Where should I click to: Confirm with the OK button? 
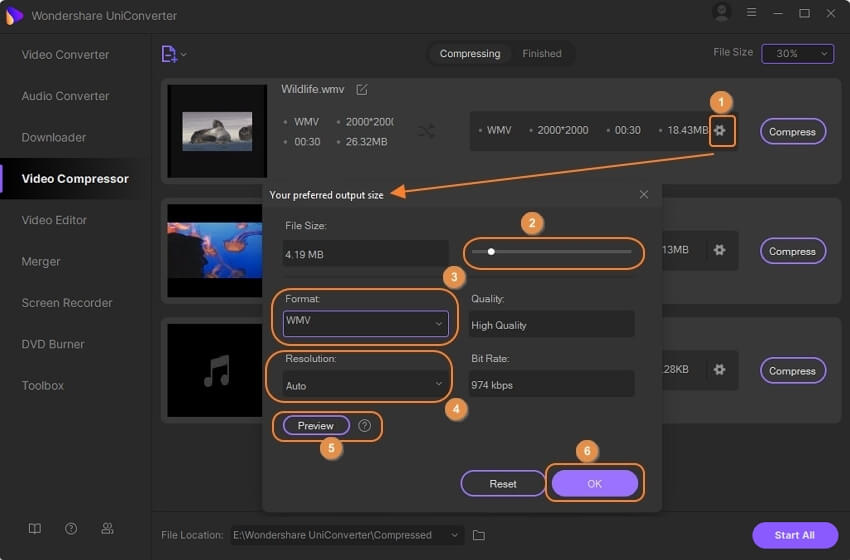(x=594, y=484)
